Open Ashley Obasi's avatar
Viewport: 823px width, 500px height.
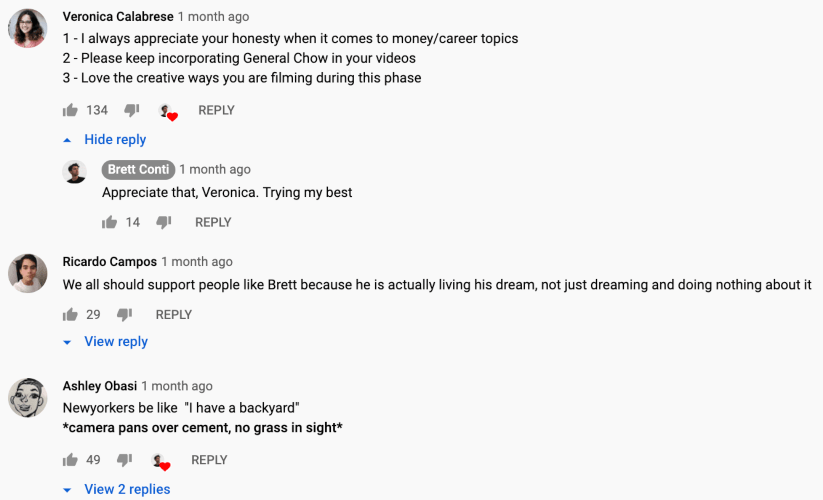click(x=28, y=398)
